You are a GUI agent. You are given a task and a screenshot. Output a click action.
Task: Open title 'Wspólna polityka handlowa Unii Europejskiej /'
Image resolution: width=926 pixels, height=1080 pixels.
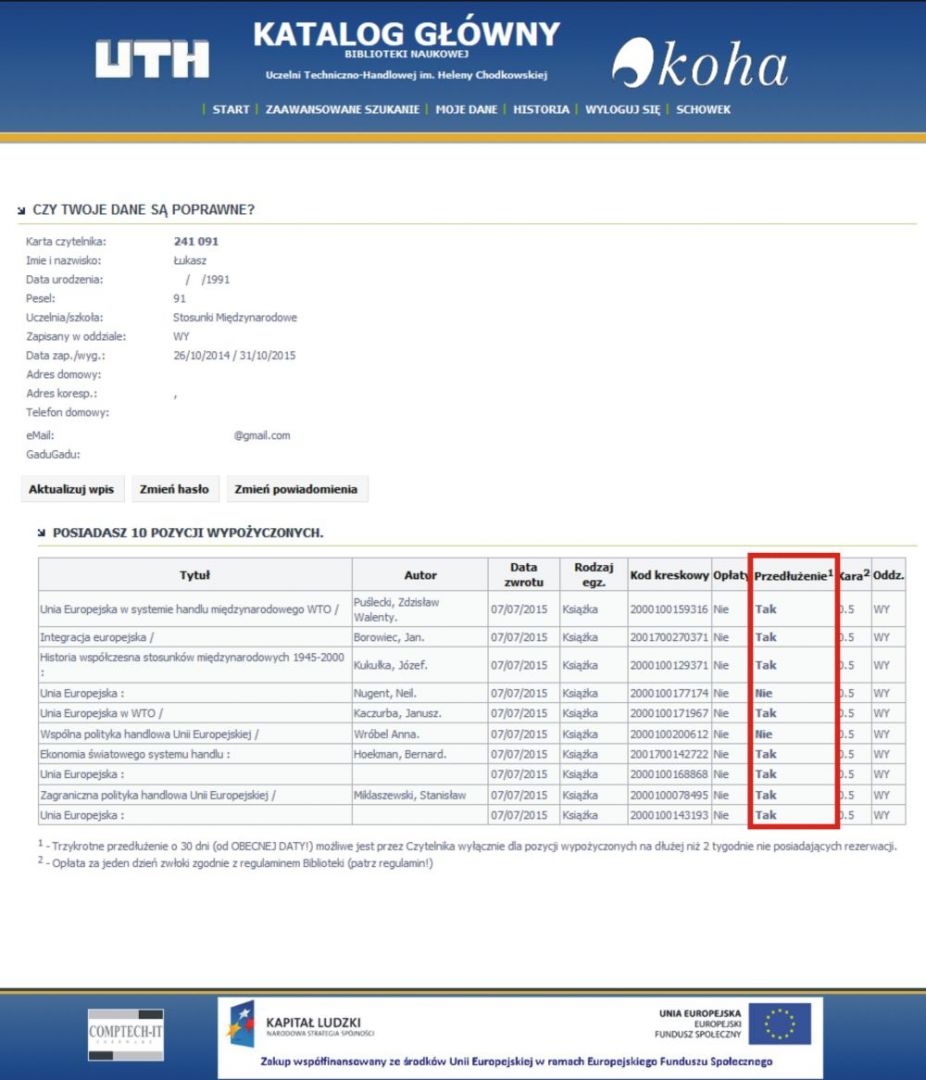pyautogui.click(x=150, y=734)
